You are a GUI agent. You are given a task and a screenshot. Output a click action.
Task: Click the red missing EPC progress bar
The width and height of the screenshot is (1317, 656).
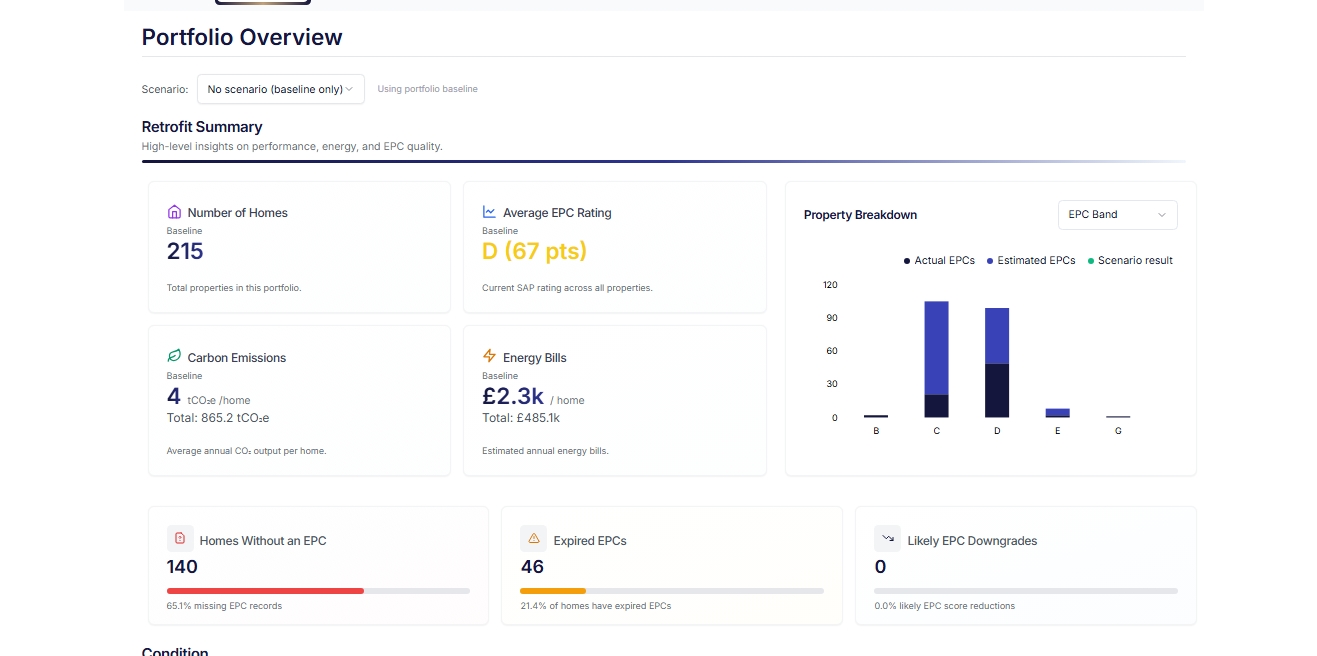point(265,591)
